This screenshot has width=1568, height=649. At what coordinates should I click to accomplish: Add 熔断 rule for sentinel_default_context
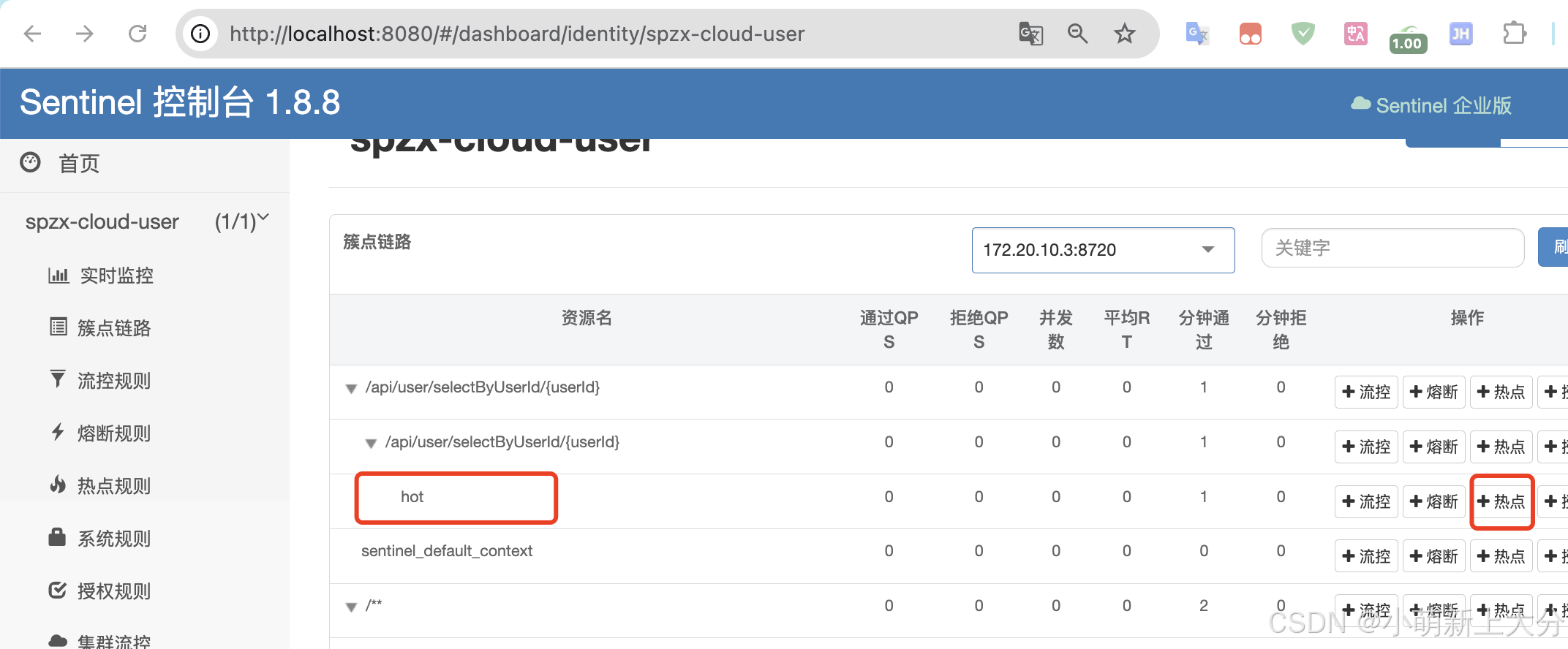coord(1433,556)
